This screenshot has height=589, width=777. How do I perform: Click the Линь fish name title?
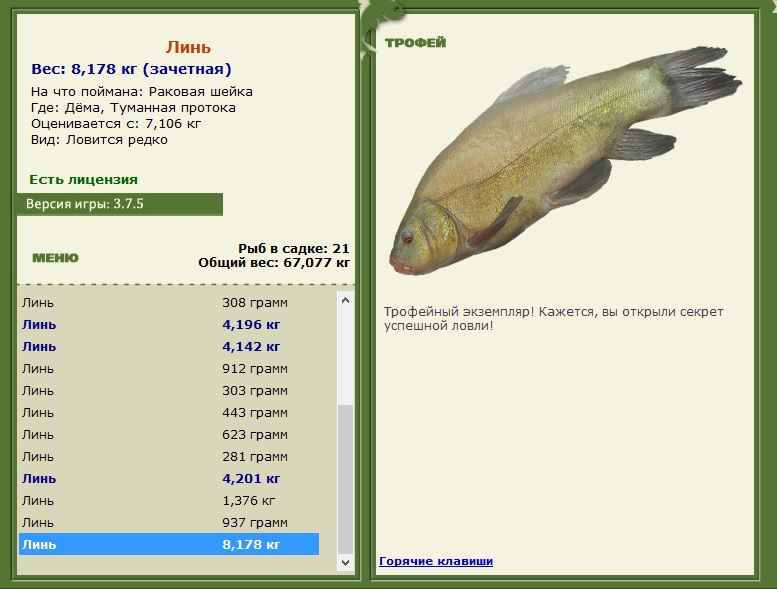188,47
